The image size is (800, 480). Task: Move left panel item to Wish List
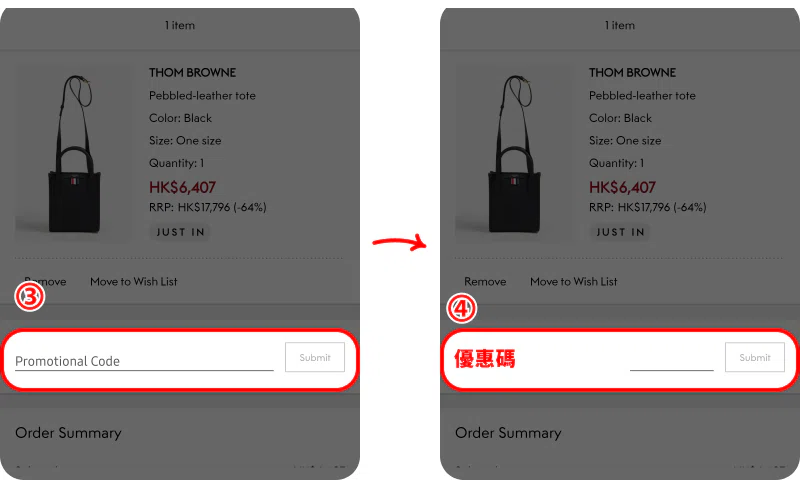[x=134, y=282]
